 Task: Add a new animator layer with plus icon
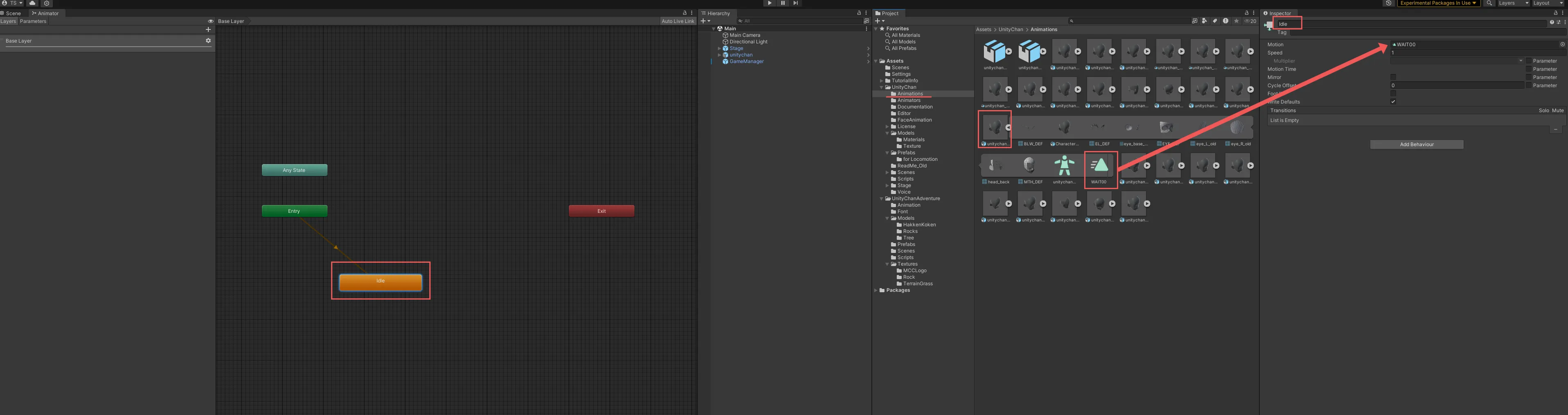[x=208, y=29]
